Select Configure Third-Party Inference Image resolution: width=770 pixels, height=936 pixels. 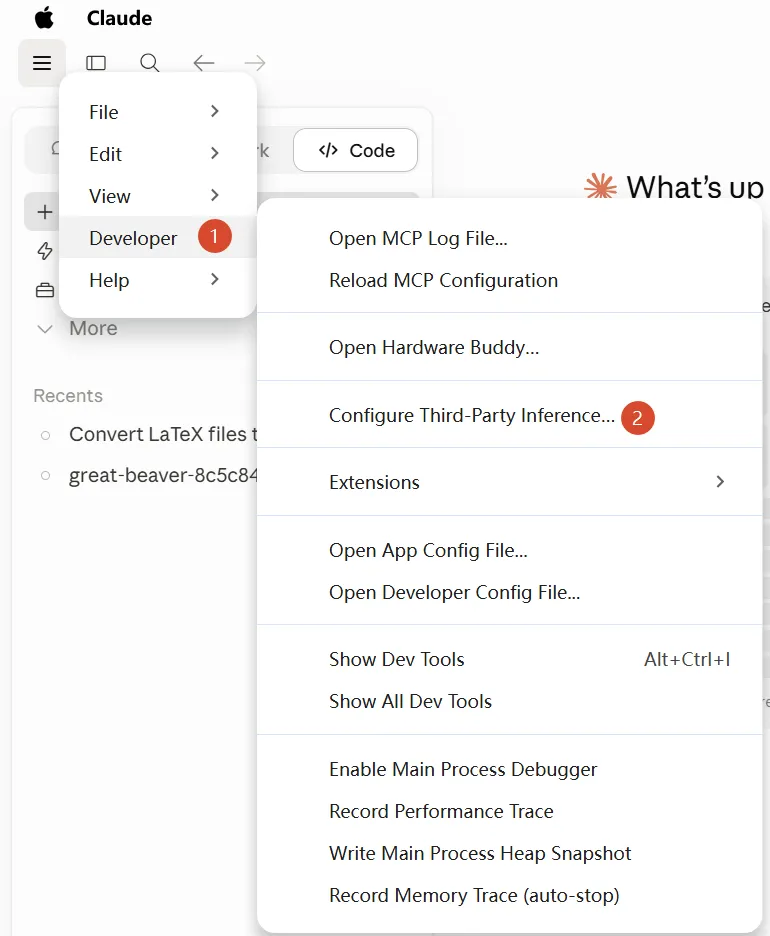[x=509, y=415]
